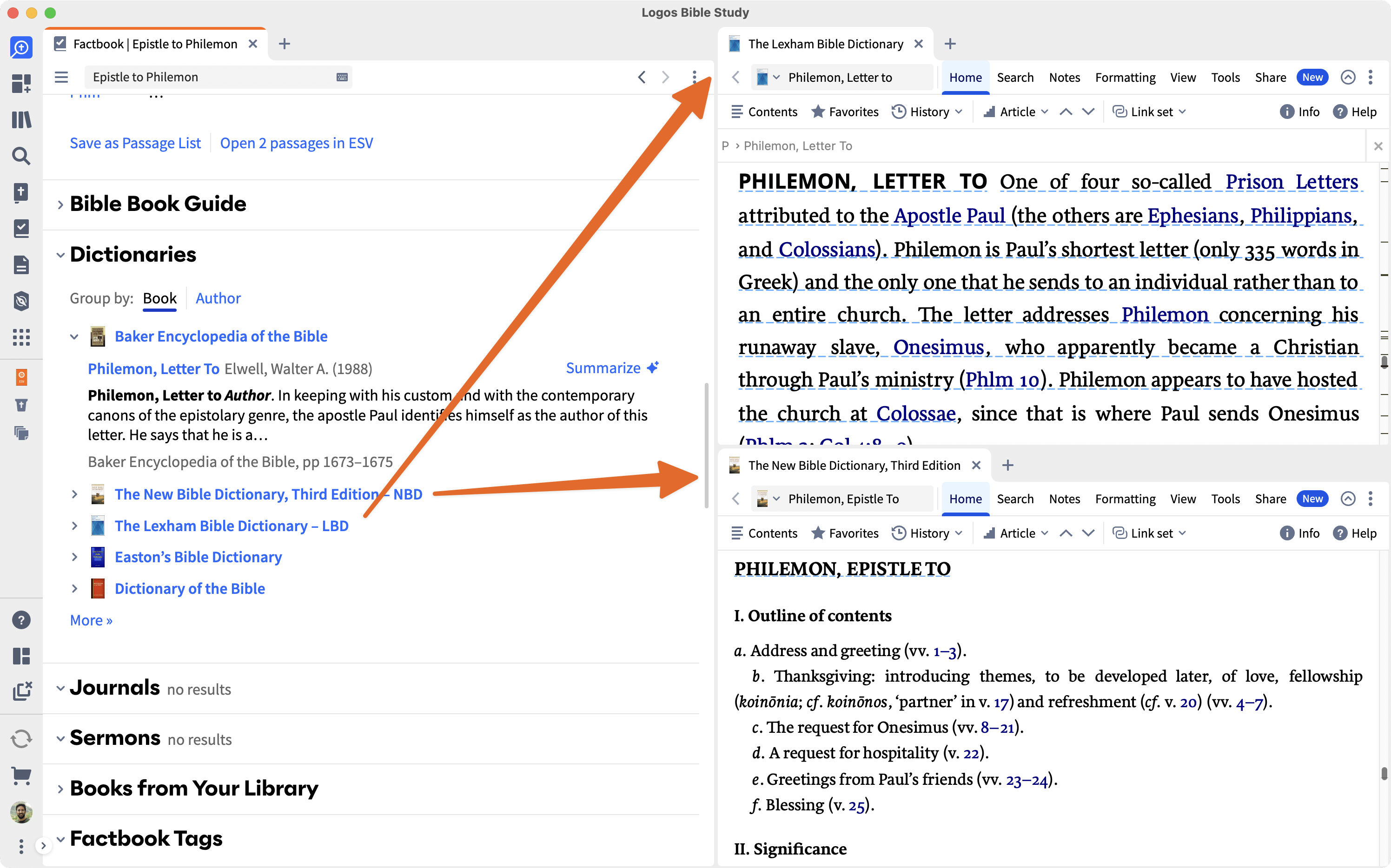This screenshot has height=868, width=1391.
Task: Open the Layouts icon in left sidebar
Action: [x=21, y=656]
